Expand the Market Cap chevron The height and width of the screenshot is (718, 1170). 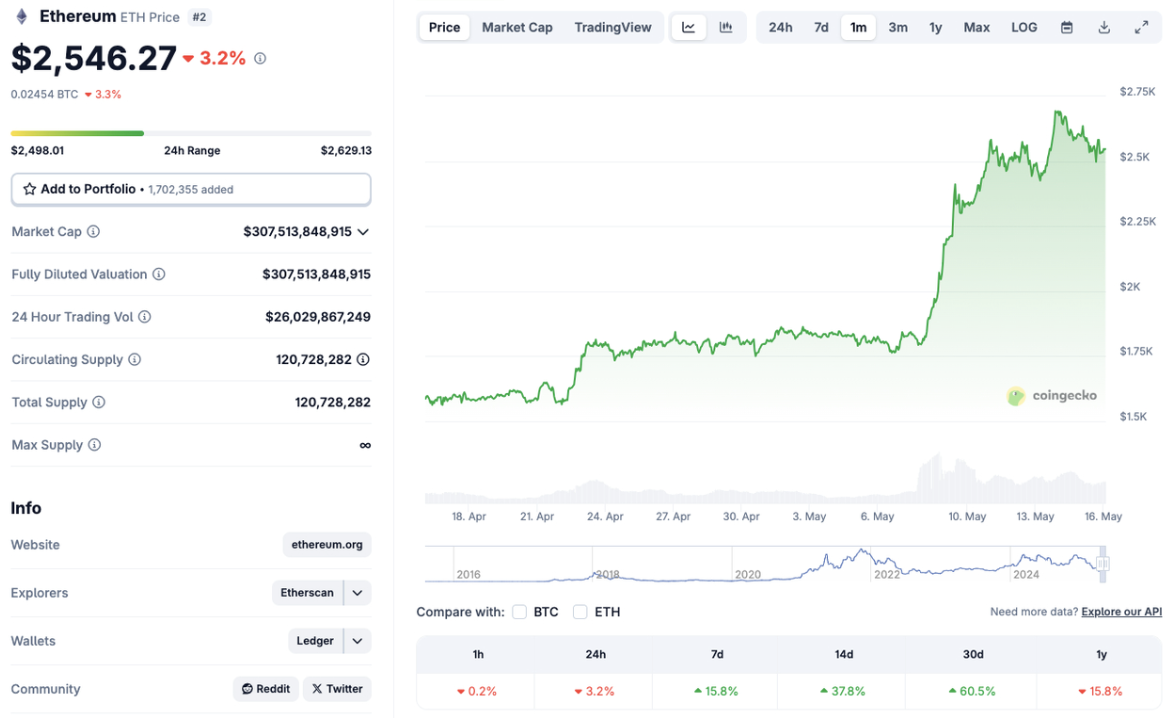[363, 232]
